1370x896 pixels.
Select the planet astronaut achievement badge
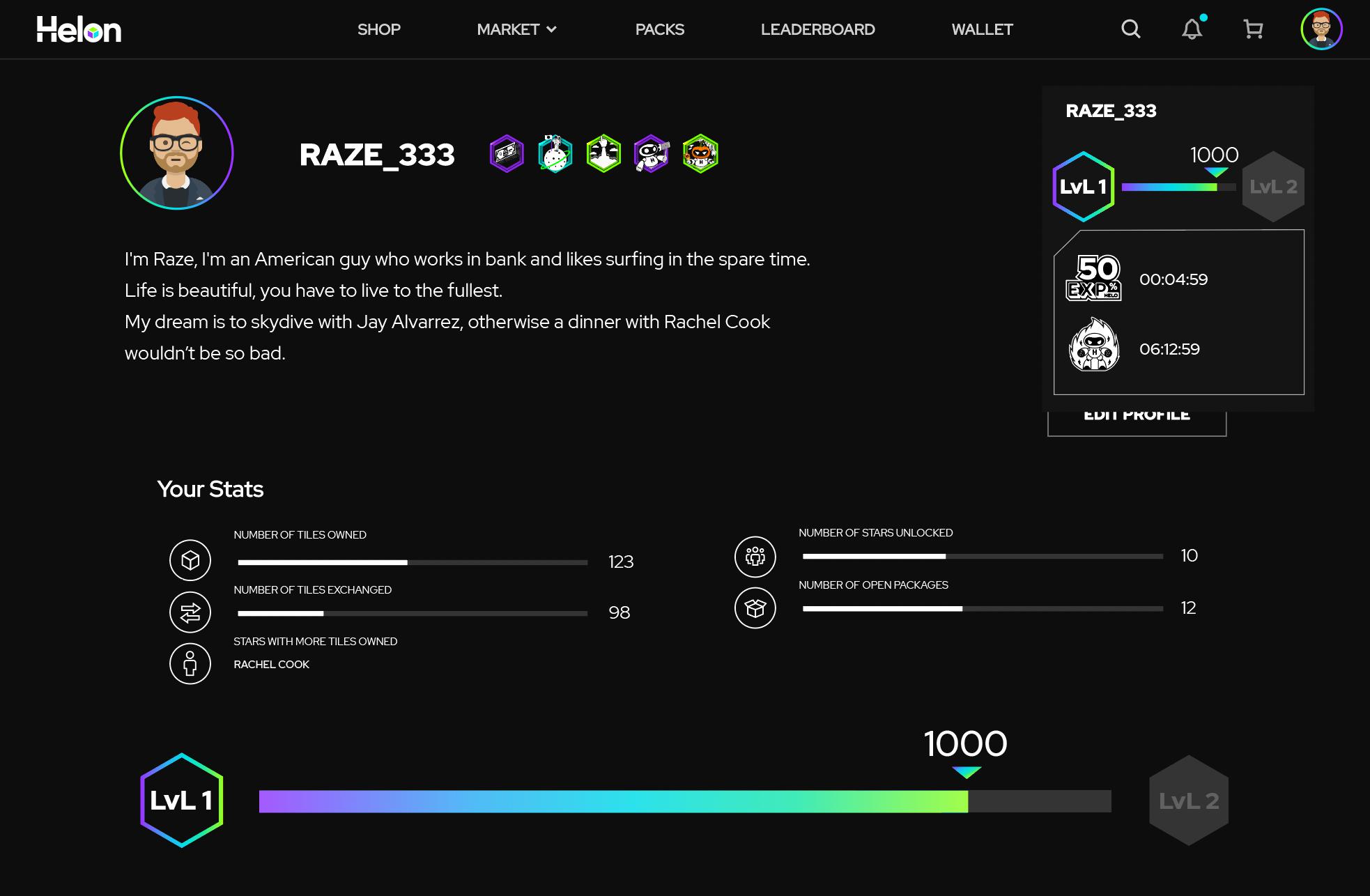pos(555,154)
